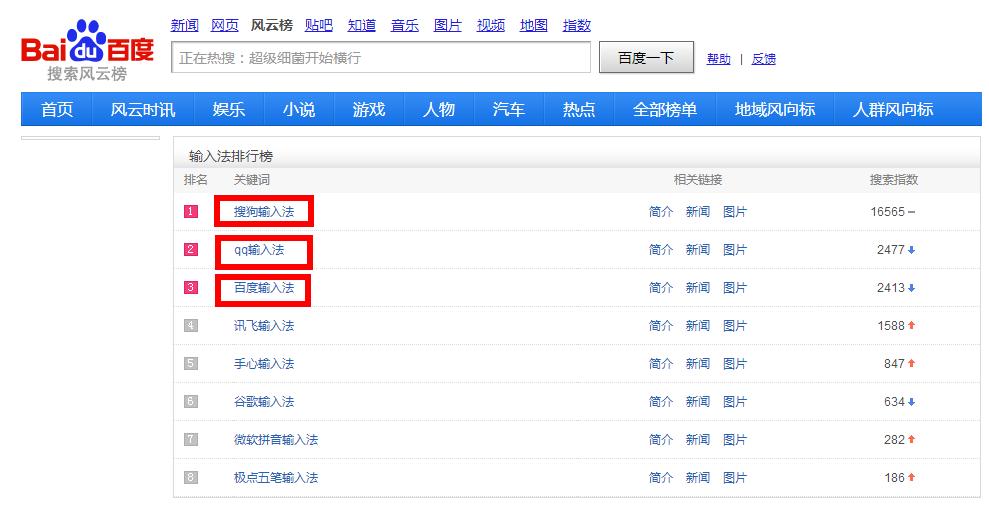This screenshot has height=508, width=989.
Task: Open 图片 for 谷歌输入法
Action: point(735,401)
